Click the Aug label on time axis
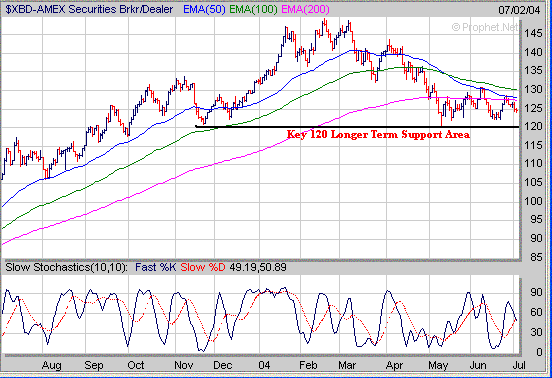Screen dimensions: 552x378 pyautogui.click(x=51, y=365)
